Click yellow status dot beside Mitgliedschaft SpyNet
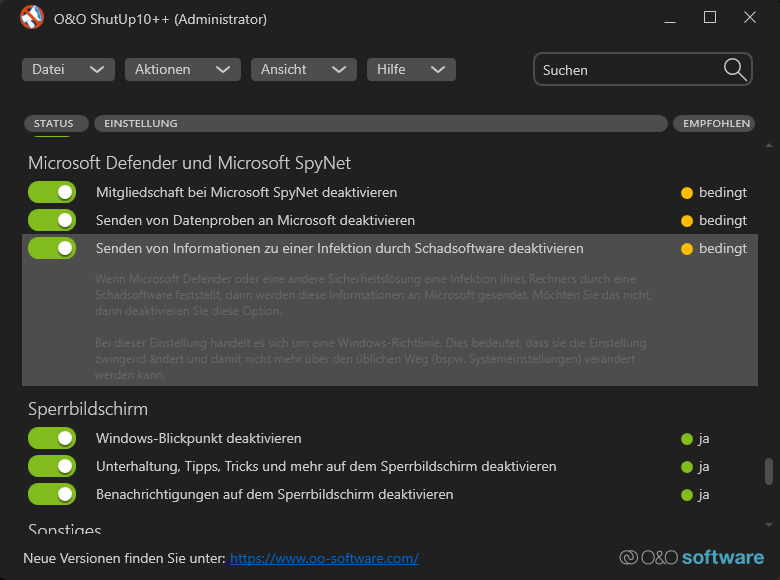780x580 pixels. pos(686,193)
